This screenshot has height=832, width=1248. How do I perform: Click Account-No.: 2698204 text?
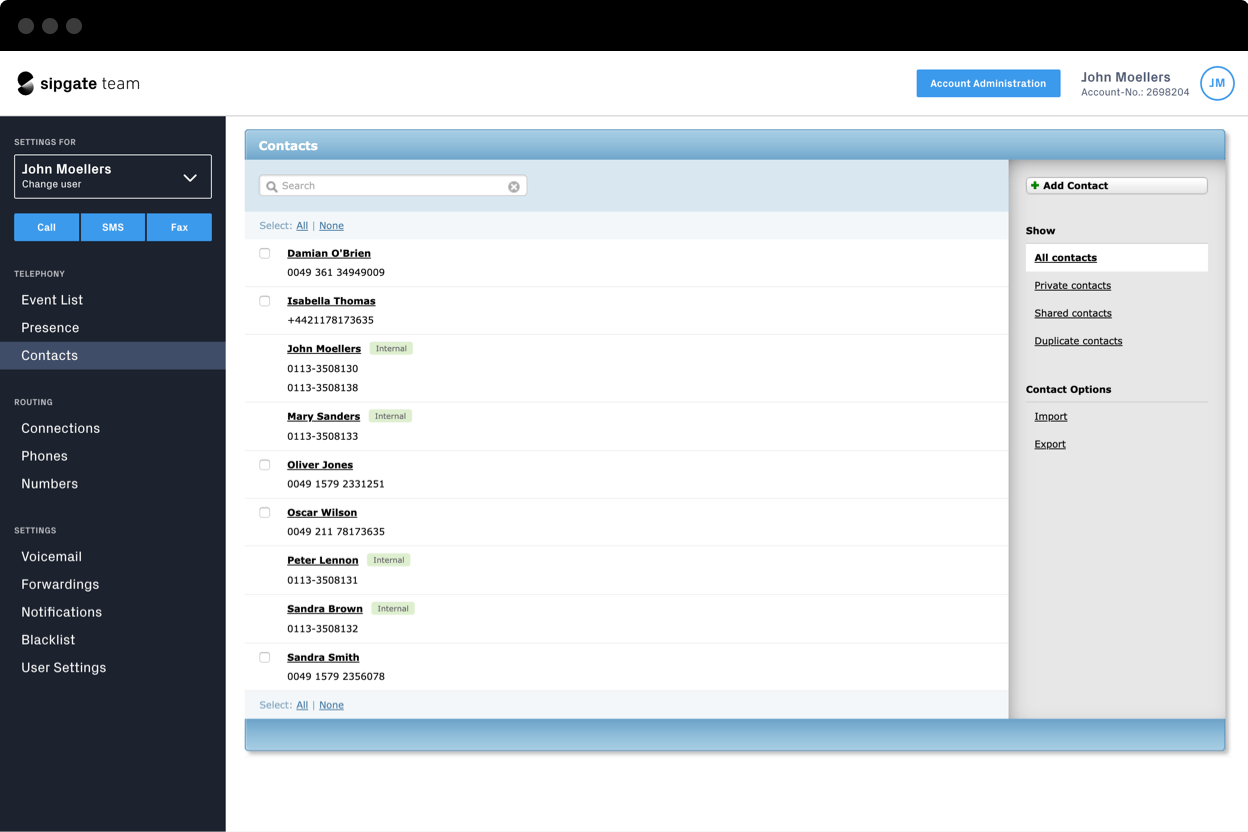(x=1135, y=93)
